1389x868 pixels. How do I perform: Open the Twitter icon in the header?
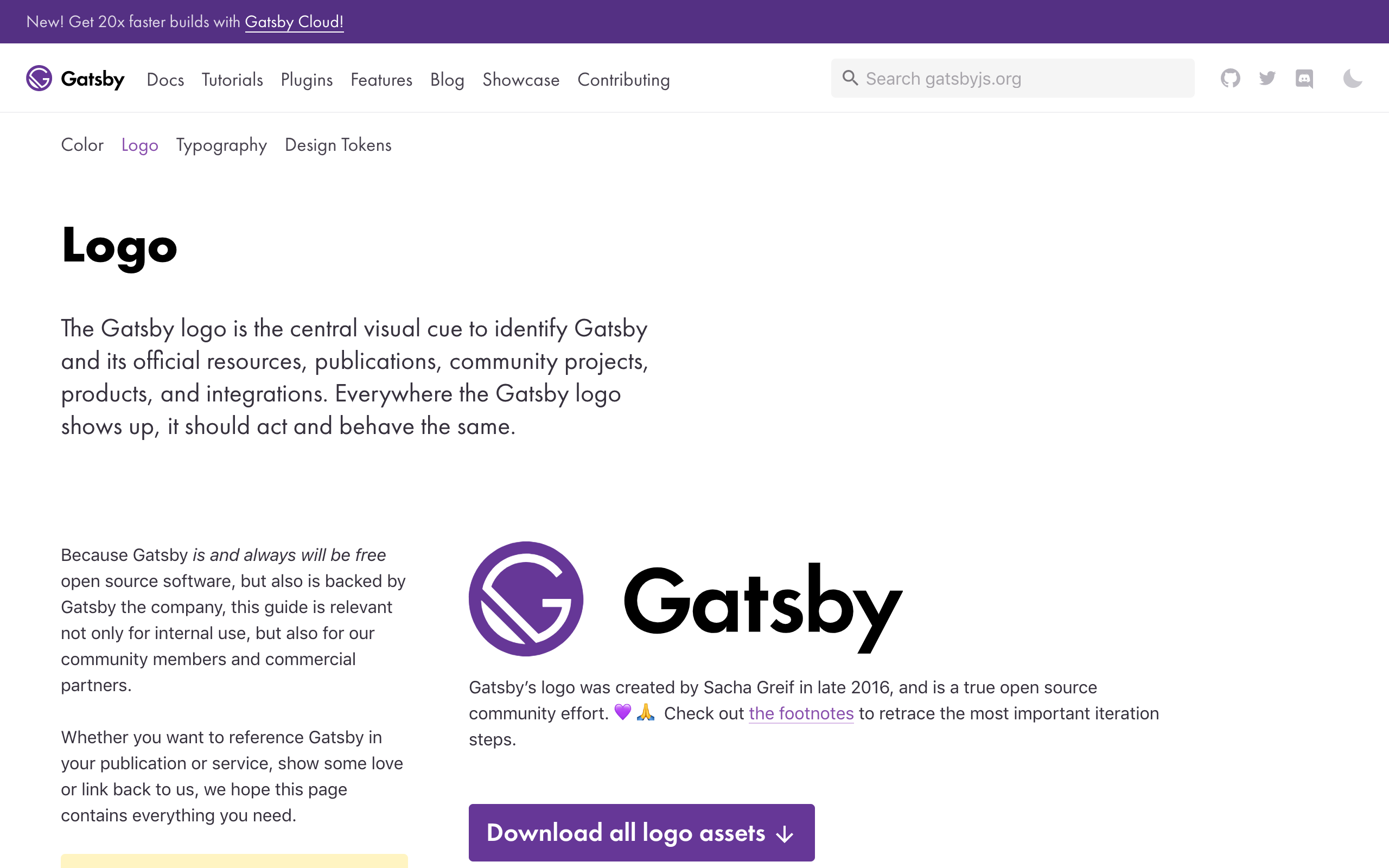click(x=1267, y=78)
